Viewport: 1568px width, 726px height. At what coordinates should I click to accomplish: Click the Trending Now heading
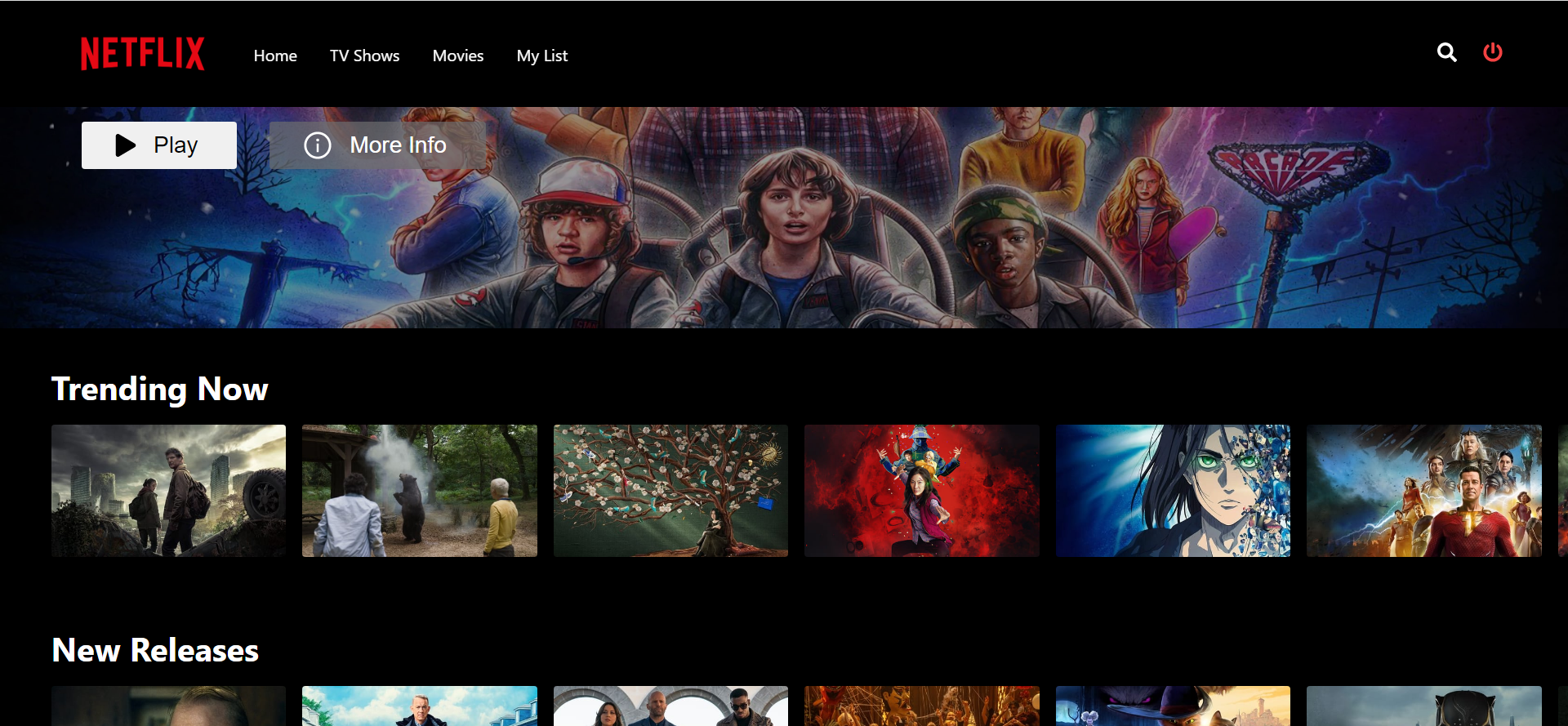click(160, 390)
